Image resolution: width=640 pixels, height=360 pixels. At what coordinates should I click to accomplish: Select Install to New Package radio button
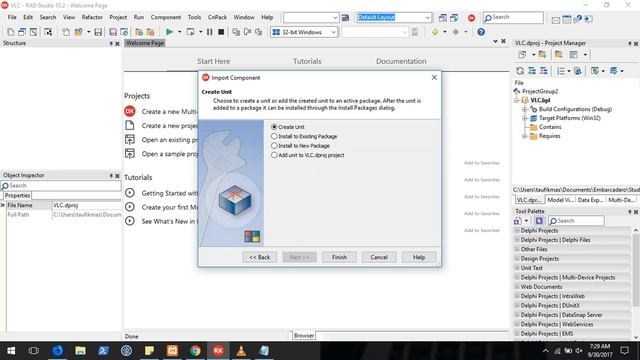[x=274, y=146]
